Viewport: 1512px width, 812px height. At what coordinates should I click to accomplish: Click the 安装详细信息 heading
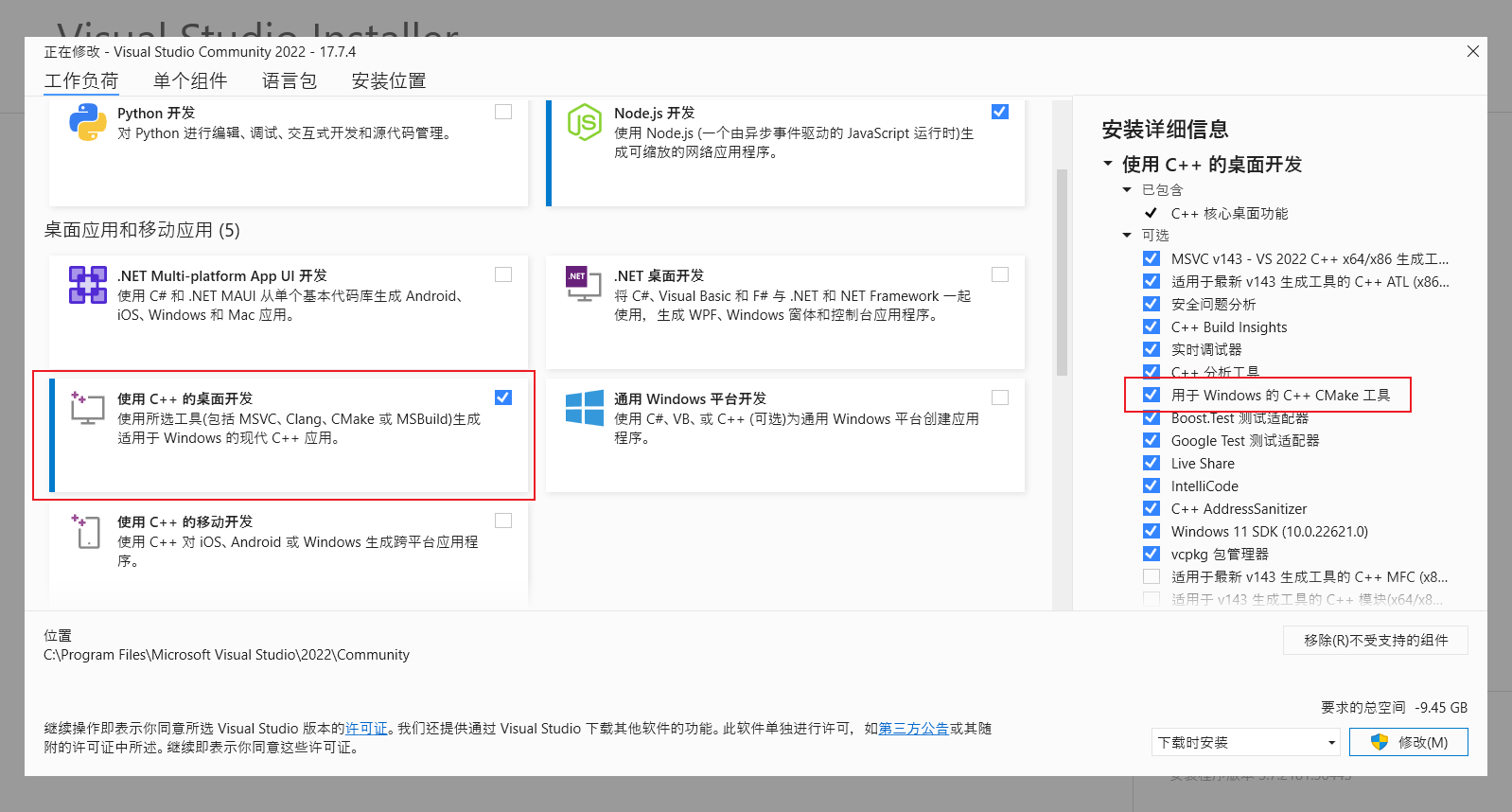click(x=1165, y=129)
